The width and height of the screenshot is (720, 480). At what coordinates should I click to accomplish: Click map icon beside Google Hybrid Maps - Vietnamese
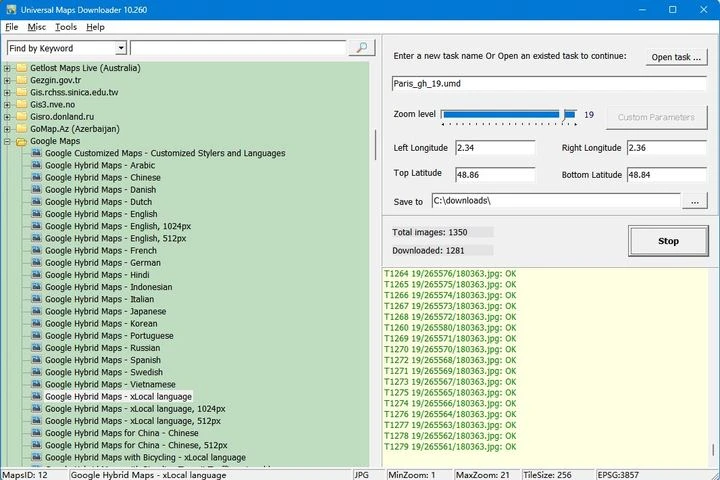36,384
